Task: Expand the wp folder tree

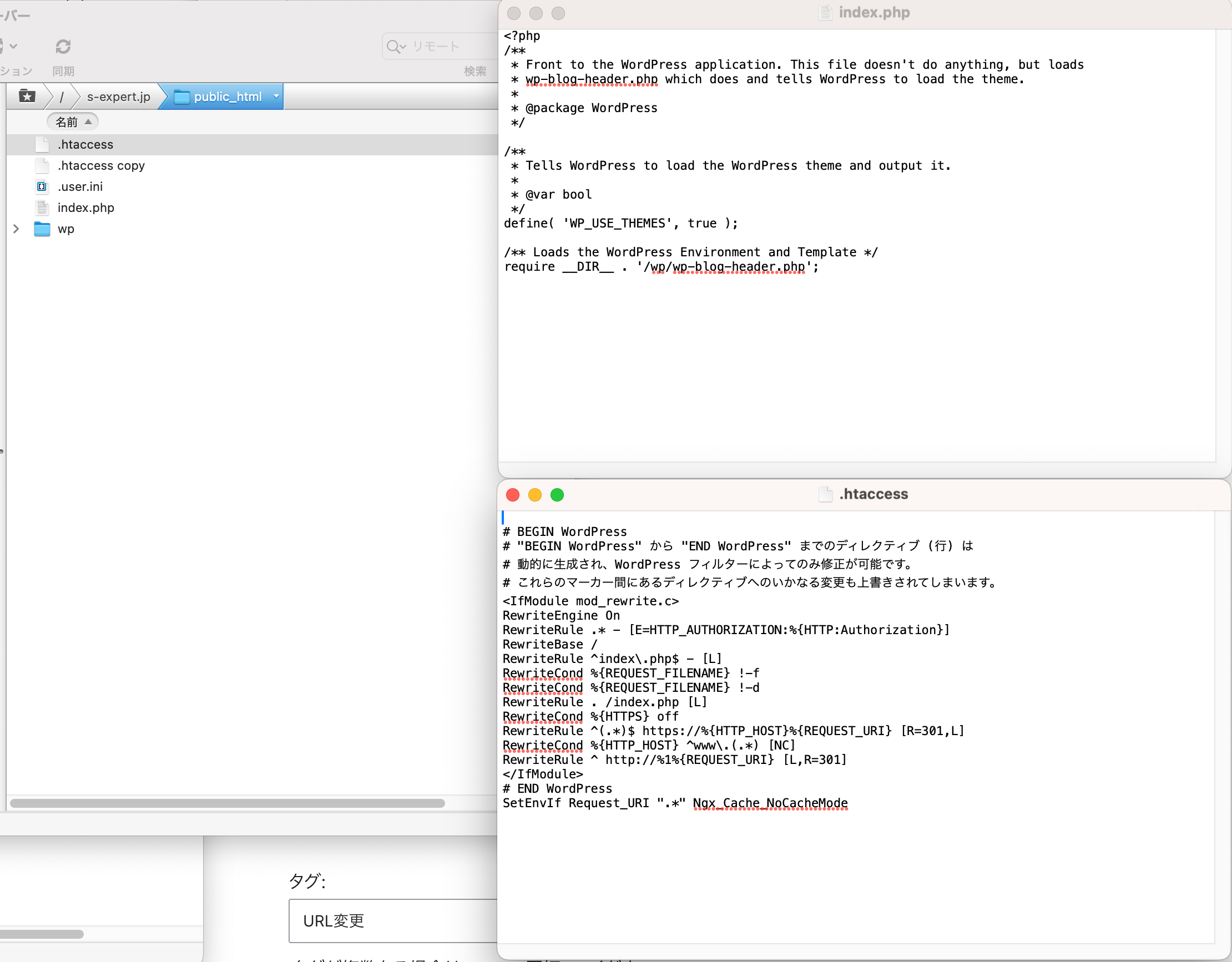Action: point(16,229)
